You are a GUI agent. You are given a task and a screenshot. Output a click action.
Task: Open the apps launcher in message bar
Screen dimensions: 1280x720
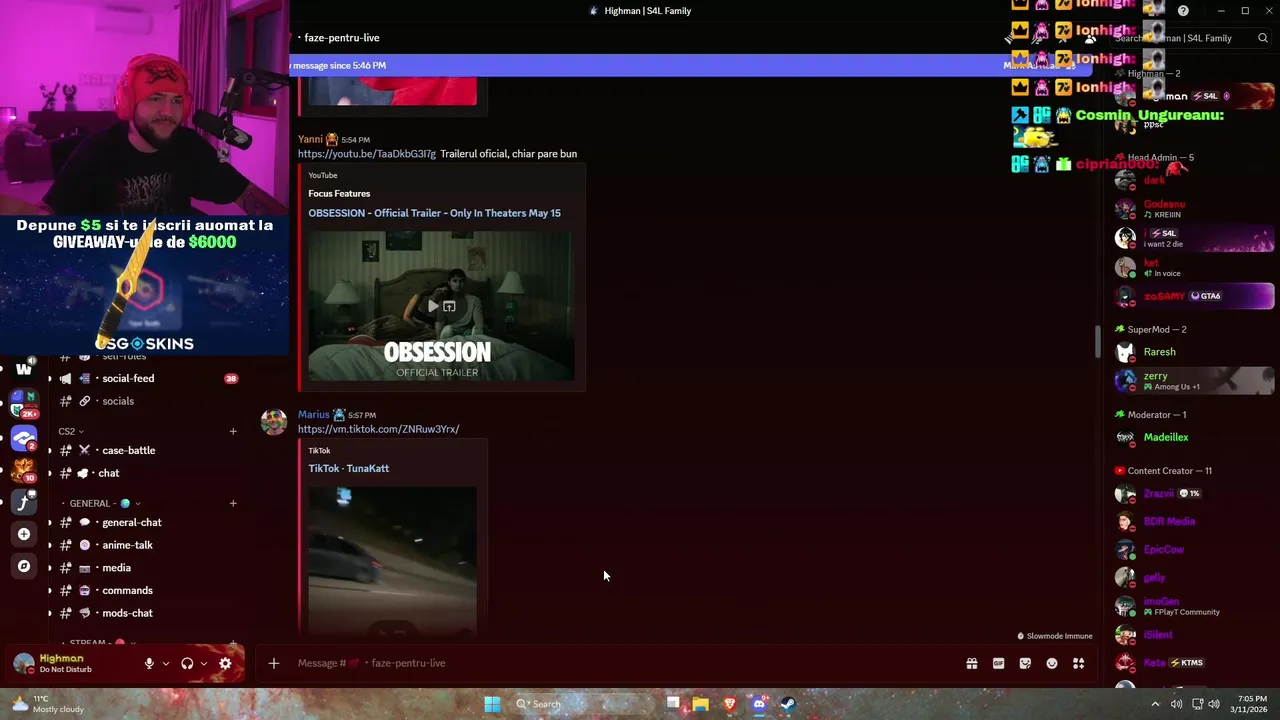tap(1079, 663)
